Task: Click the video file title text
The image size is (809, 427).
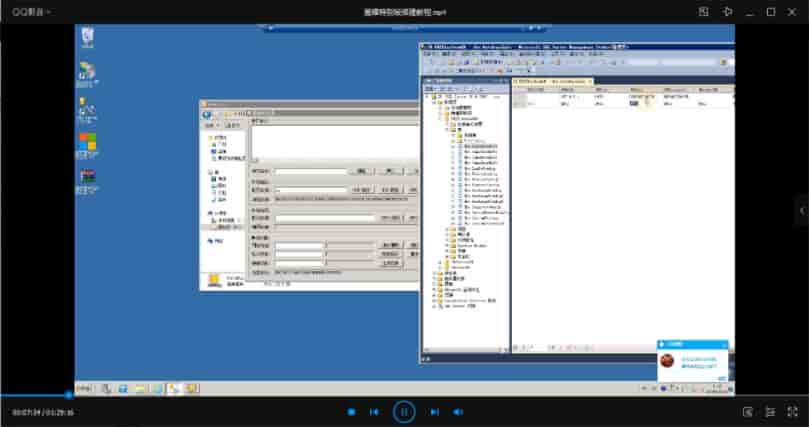Action: pos(404,12)
